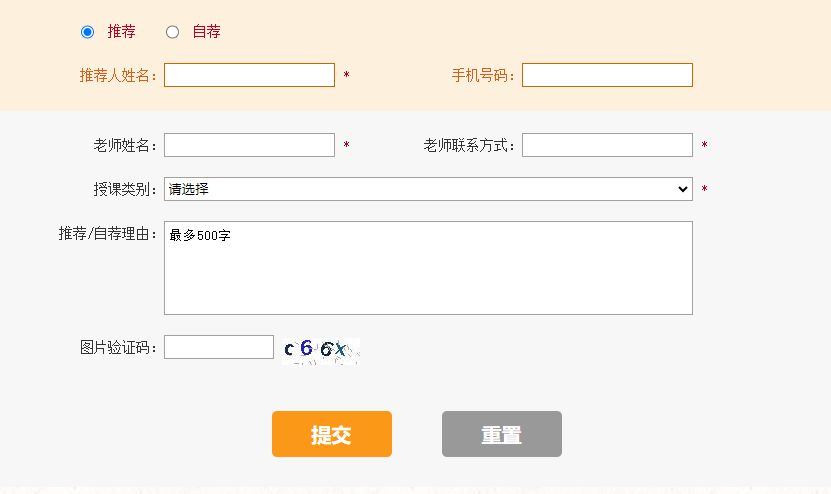Click the 授课类别 field label

[x=126, y=189]
